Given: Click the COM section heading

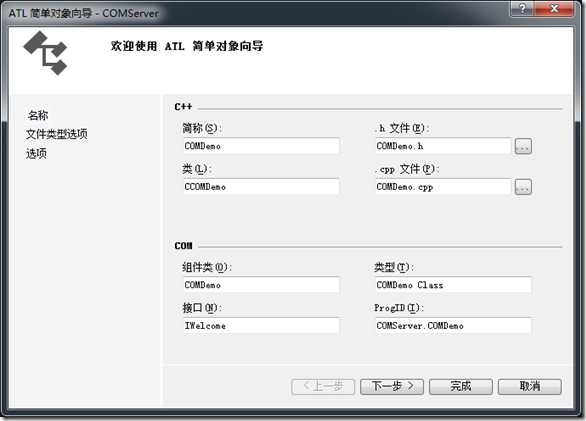Looking at the screenshot, I should 183,246.
